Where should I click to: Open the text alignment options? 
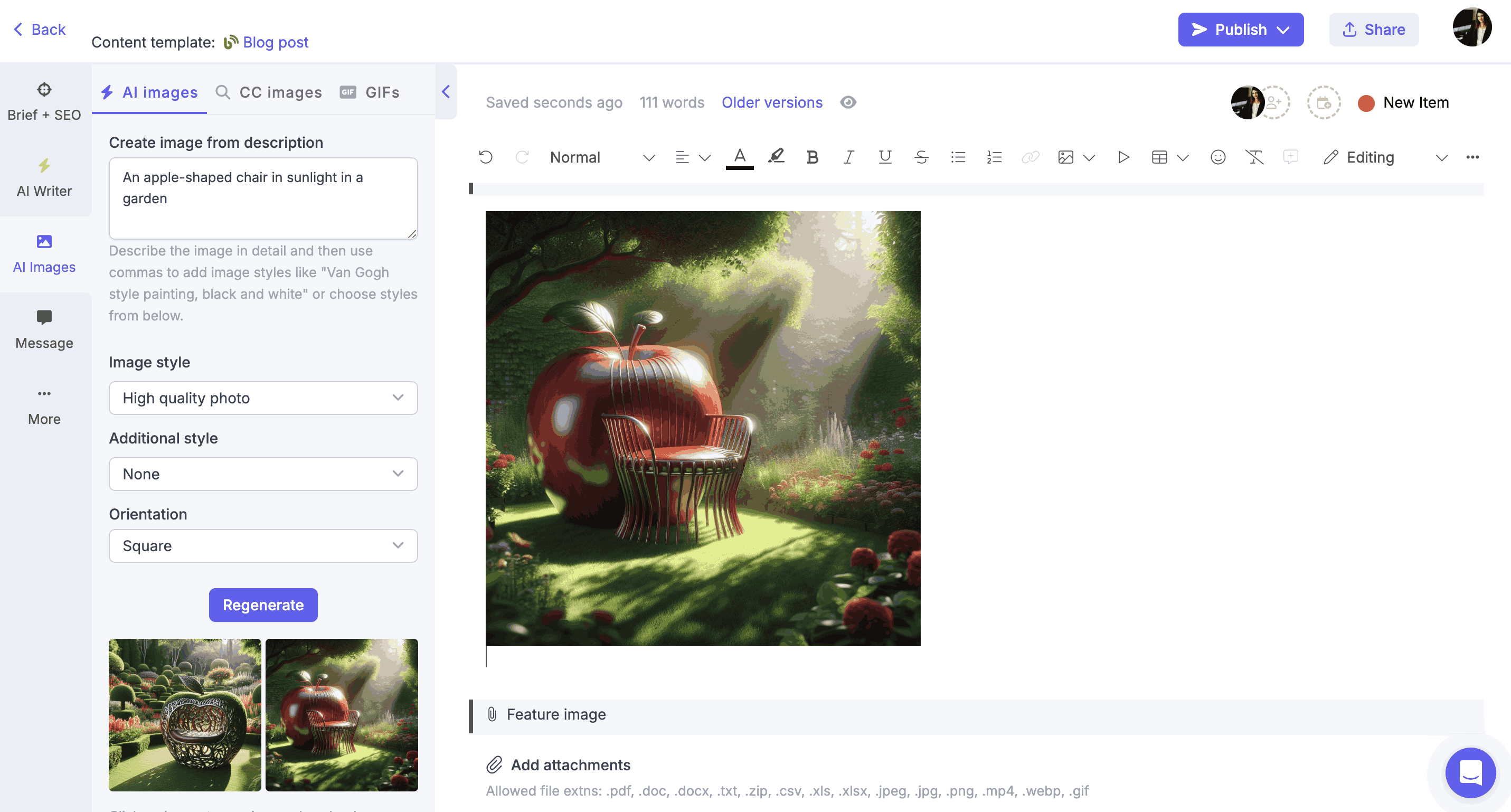click(x=682, y=157)
